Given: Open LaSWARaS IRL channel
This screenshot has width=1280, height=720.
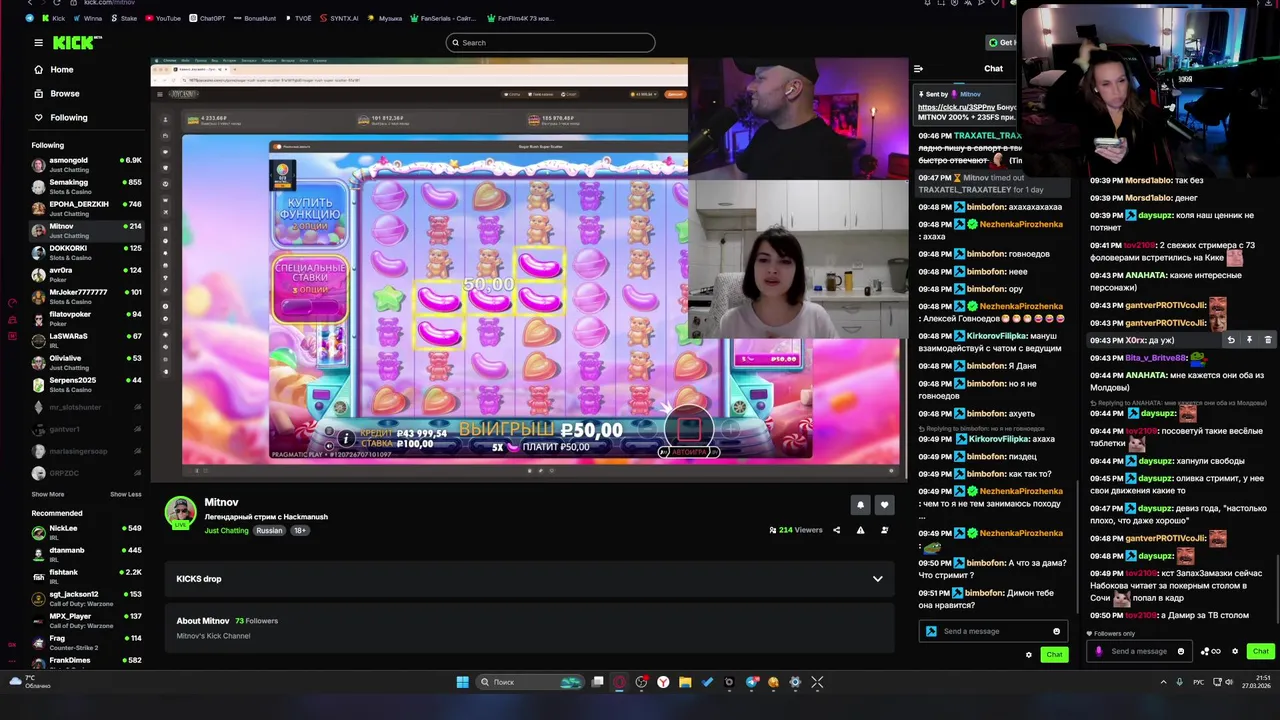Looking at the screenshot, I should 87,340.
